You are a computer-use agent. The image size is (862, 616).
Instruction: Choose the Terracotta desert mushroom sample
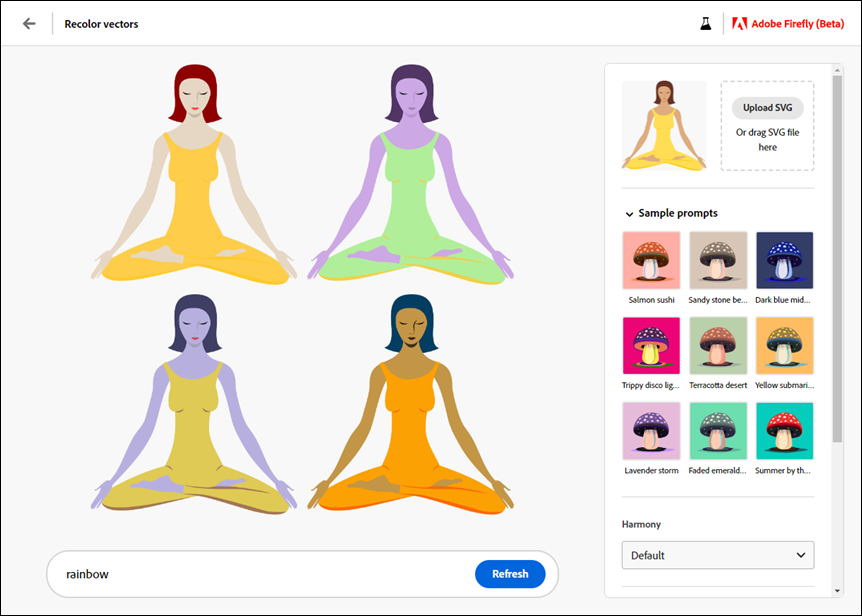click(x=718, y=346)
